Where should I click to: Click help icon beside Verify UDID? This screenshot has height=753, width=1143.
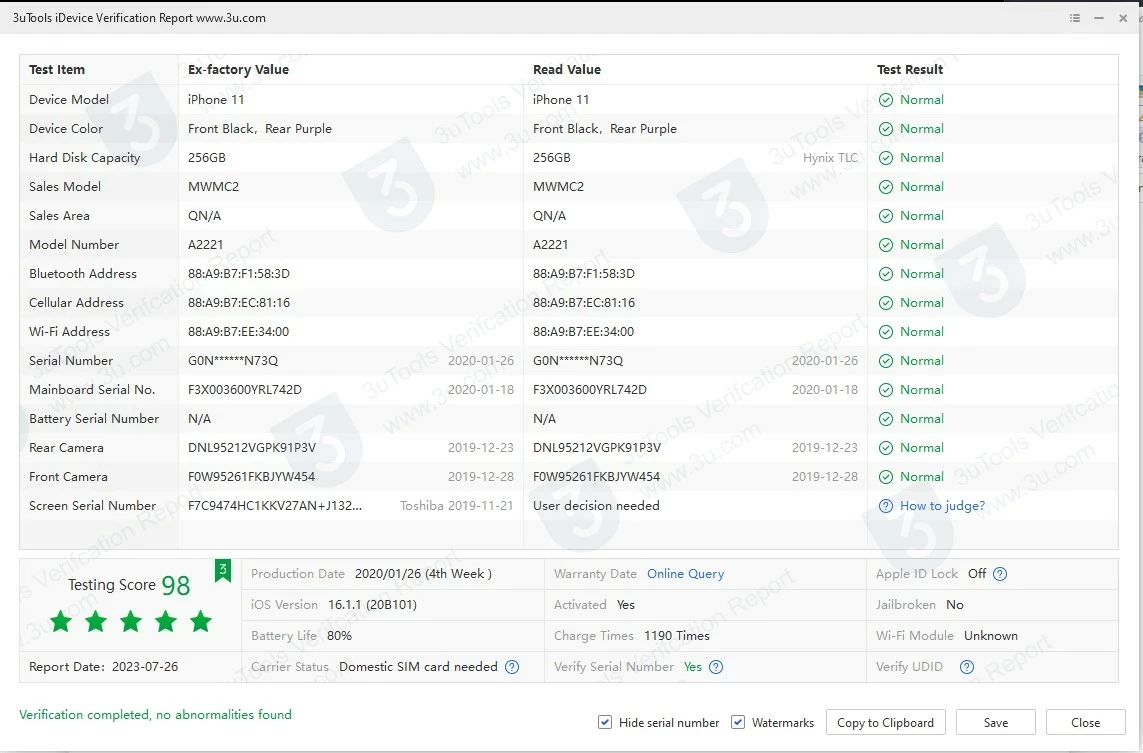click(967, 667)
